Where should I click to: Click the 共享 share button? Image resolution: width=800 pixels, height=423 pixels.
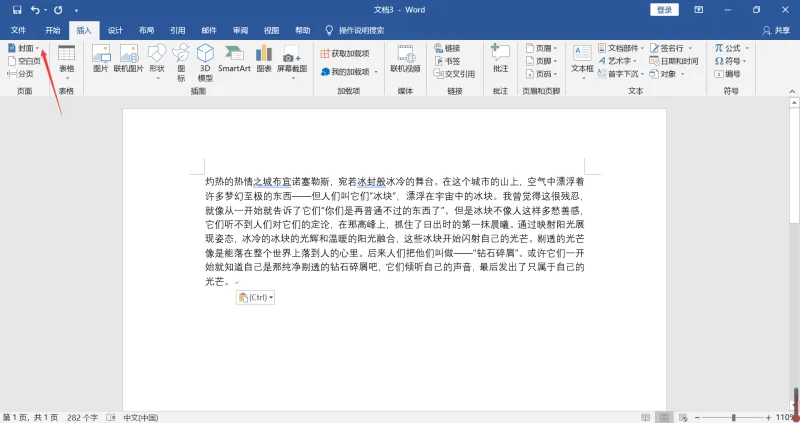(x=776, y=30)
